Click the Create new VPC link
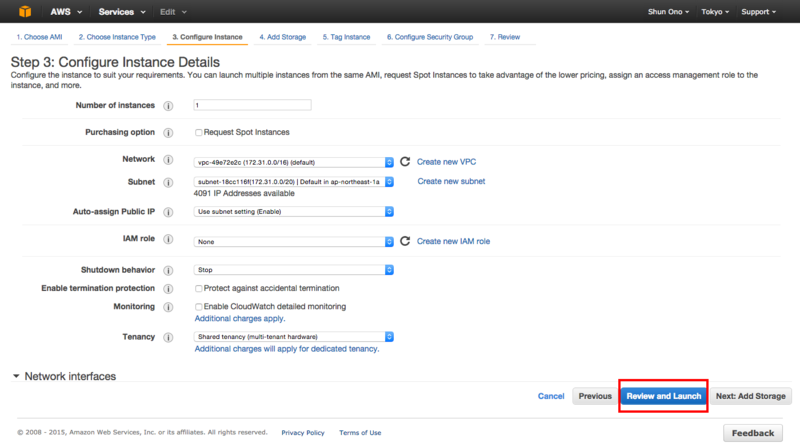Image resolution: width=800 pixels, height=447 pixels. [x=446, y=162]
